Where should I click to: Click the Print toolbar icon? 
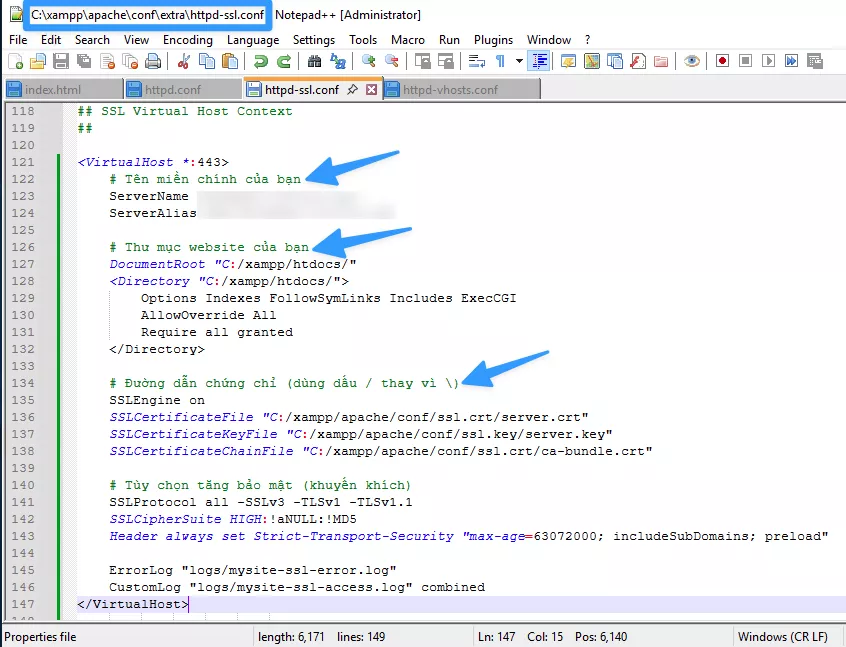153,61
